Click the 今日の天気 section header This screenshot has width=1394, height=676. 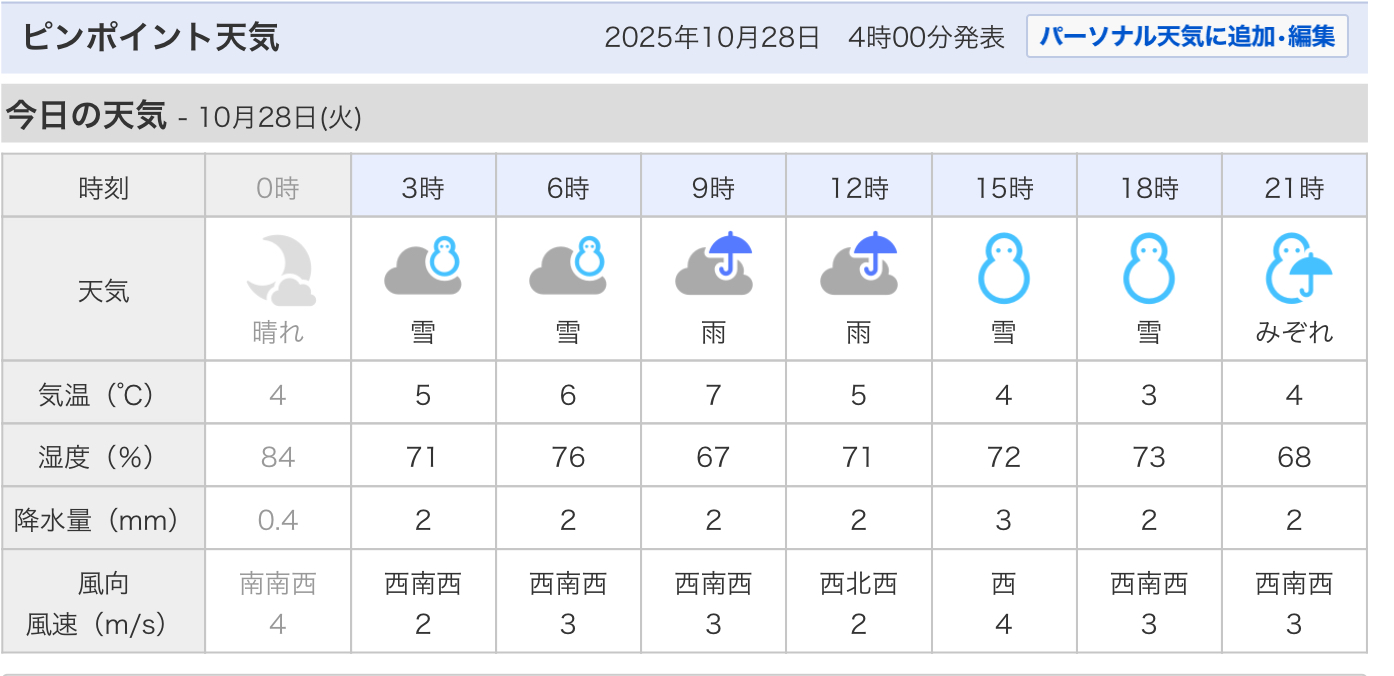[x=86, y=116]
